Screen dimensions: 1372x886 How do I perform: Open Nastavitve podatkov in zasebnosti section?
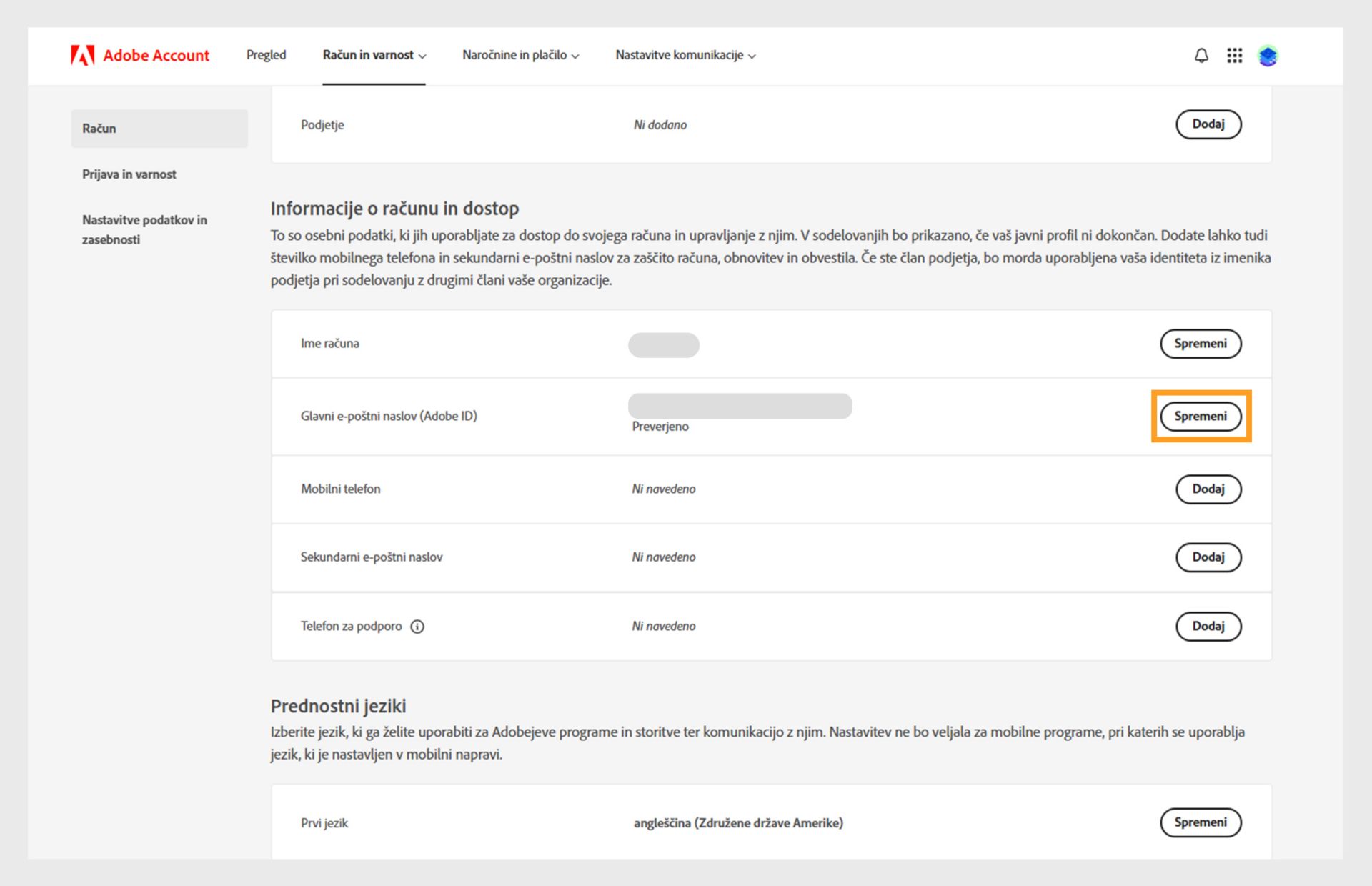(144, 229)
